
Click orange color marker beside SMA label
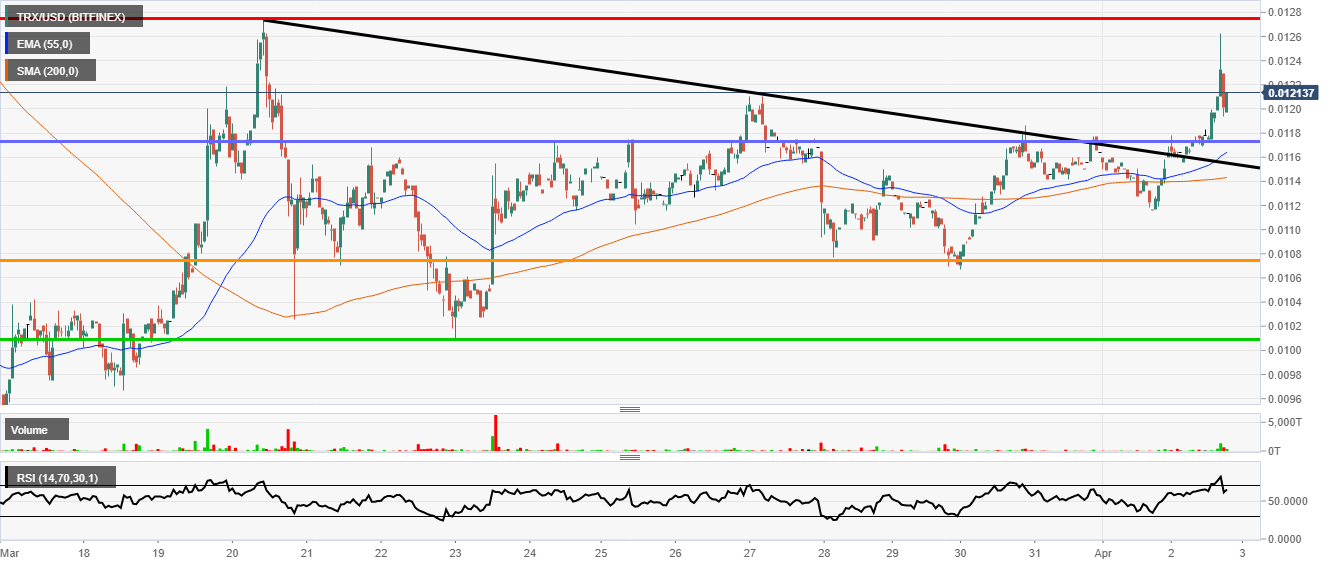pyautogui.click(x=7, y=70)
